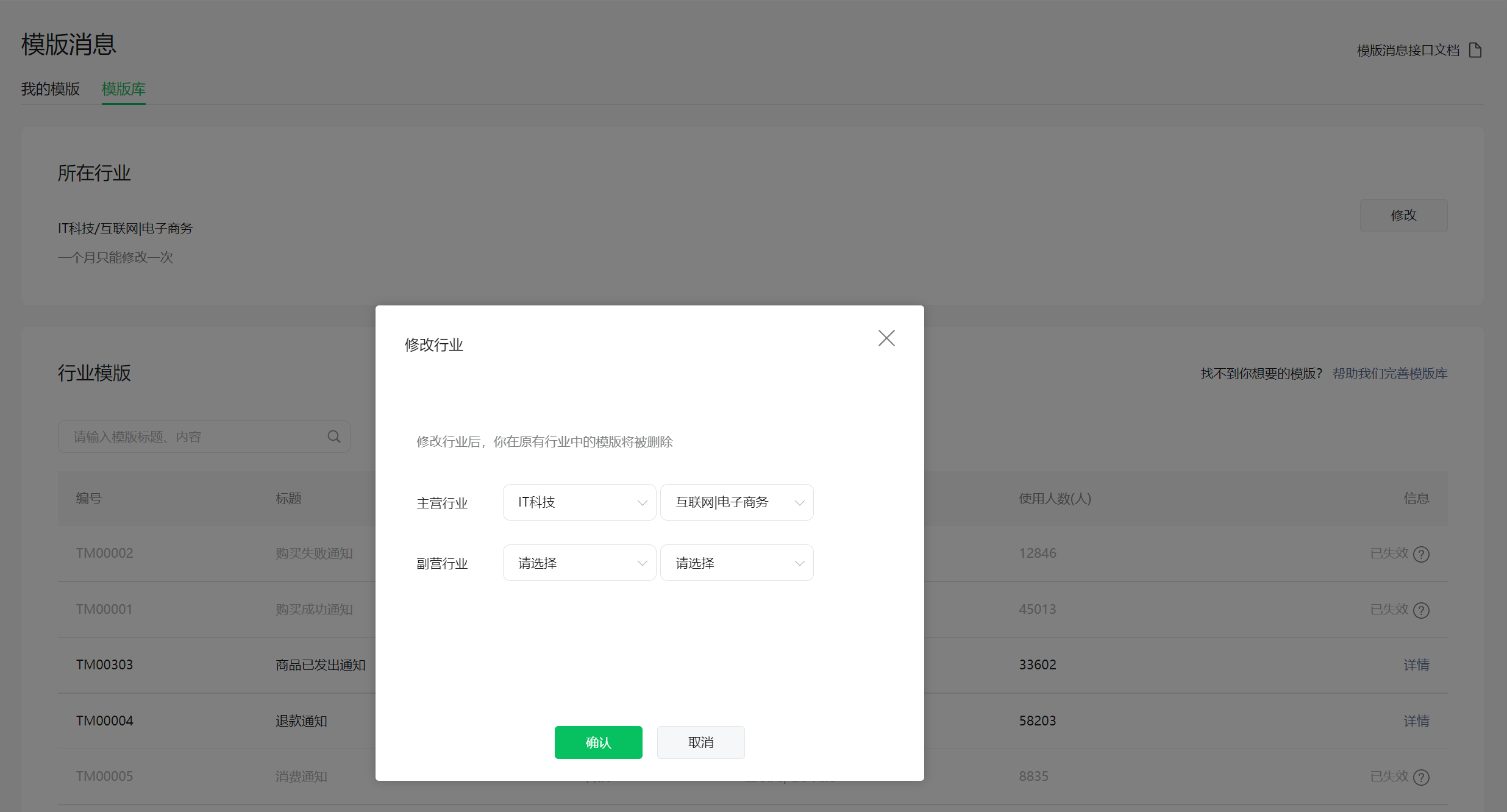Click the document icon beside 模版消息接口文档
Screen dimensions: 1507x812
[1475, 50]
